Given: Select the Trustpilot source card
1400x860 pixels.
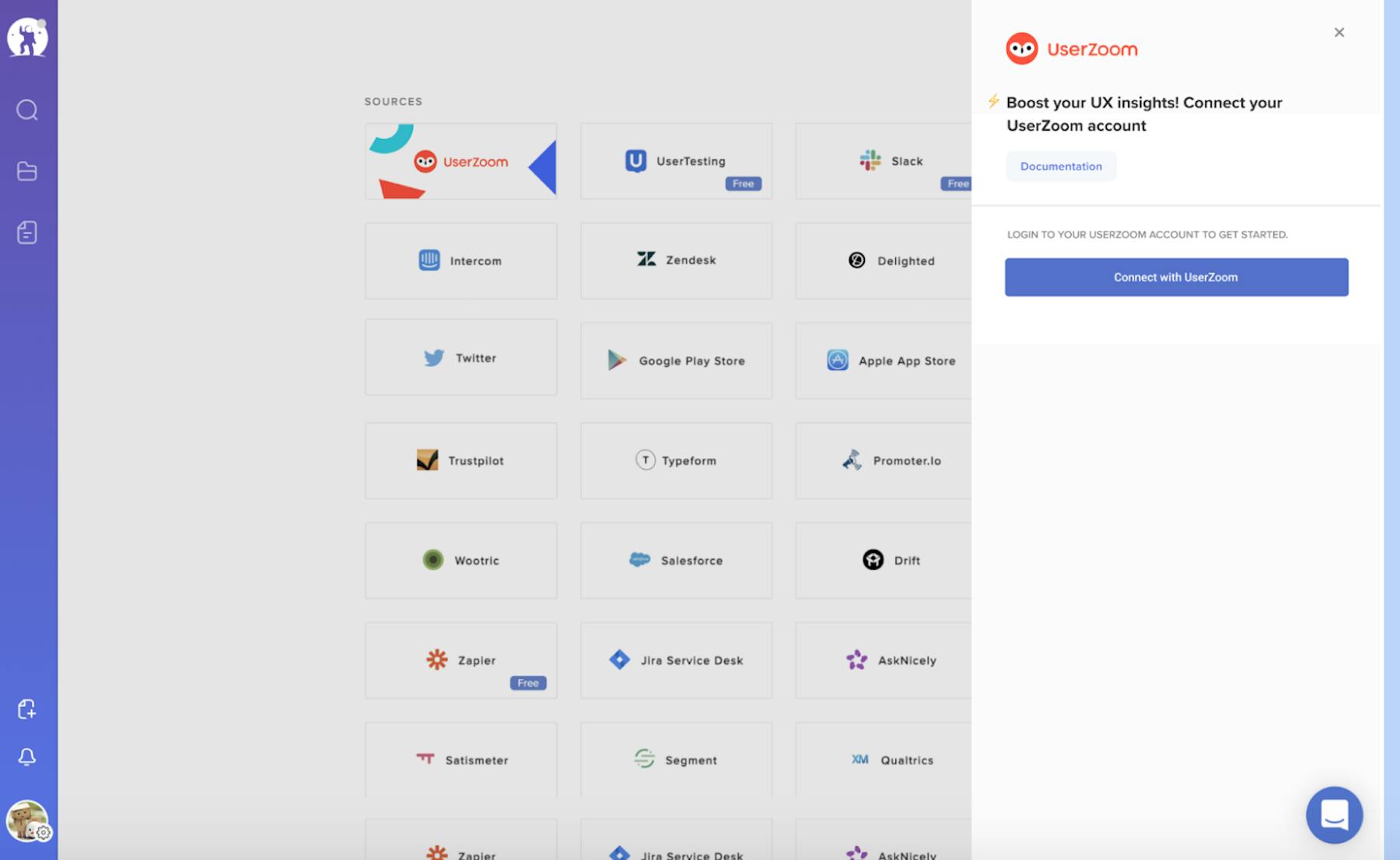Looking at the screenshot, I should tap(461, 460).
